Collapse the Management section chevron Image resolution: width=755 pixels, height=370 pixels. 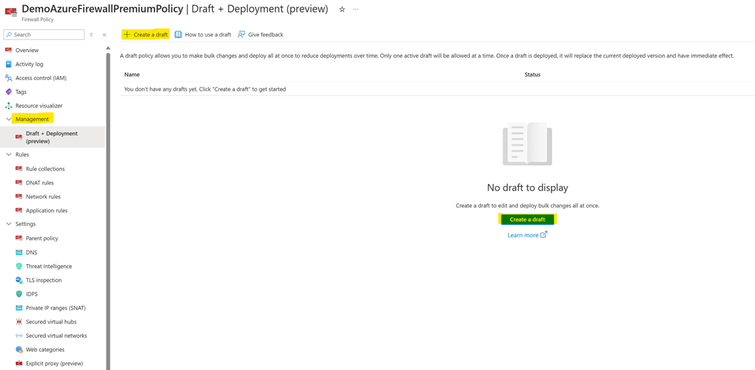8,119
